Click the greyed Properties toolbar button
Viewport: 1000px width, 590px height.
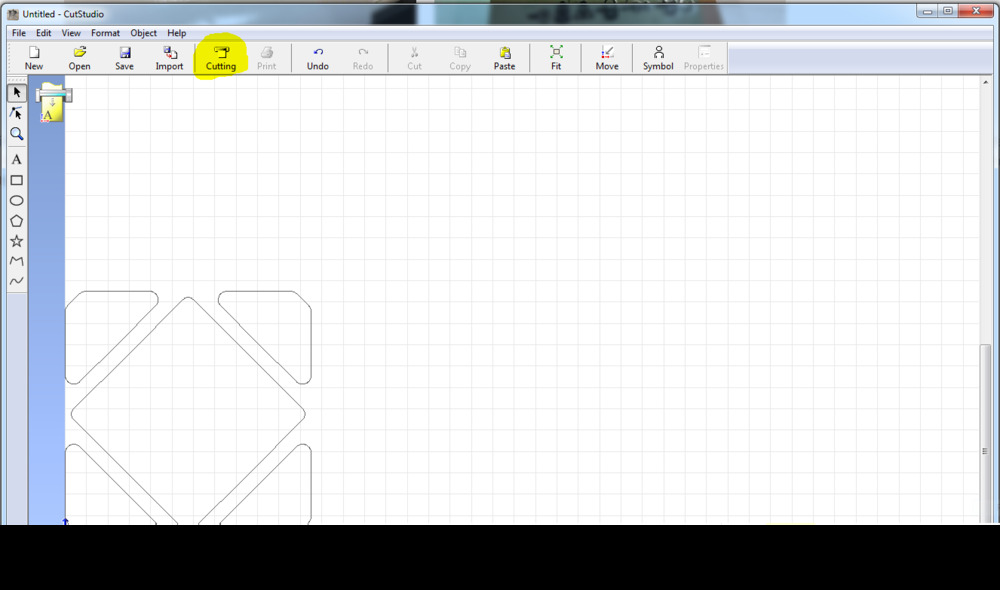(x=703, y=58)
